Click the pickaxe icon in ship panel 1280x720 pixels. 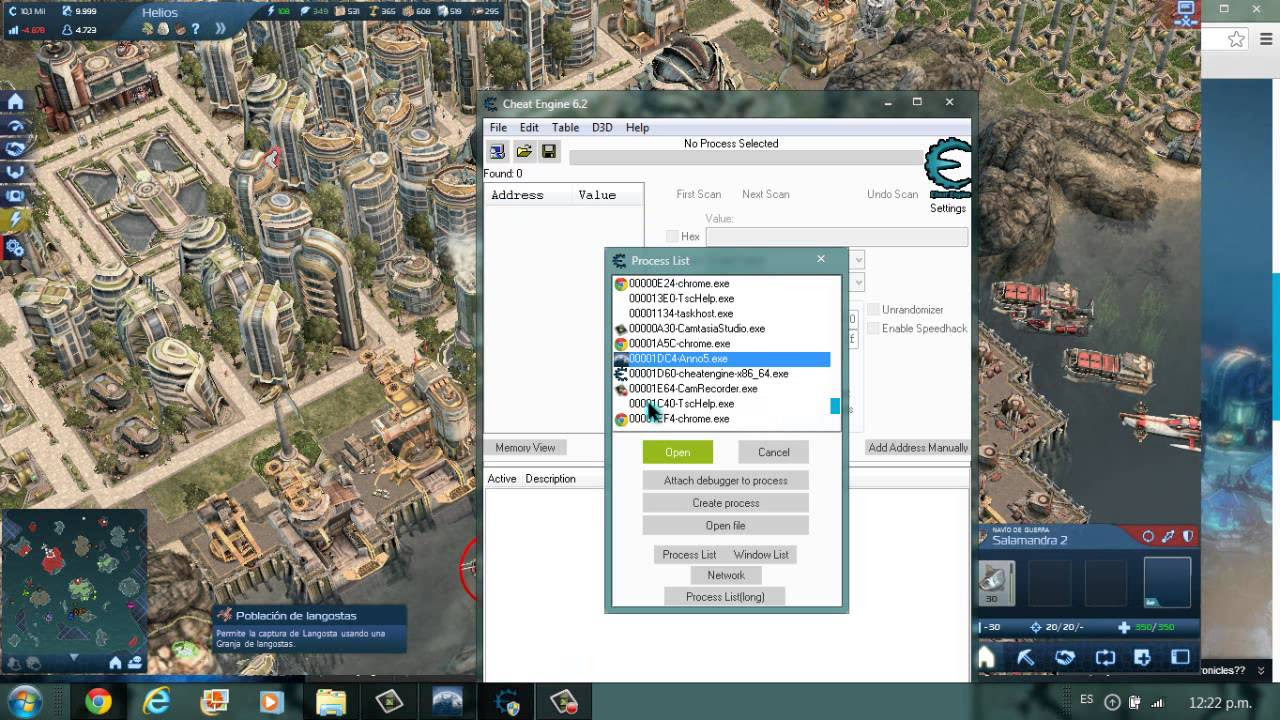point(1025,658)
